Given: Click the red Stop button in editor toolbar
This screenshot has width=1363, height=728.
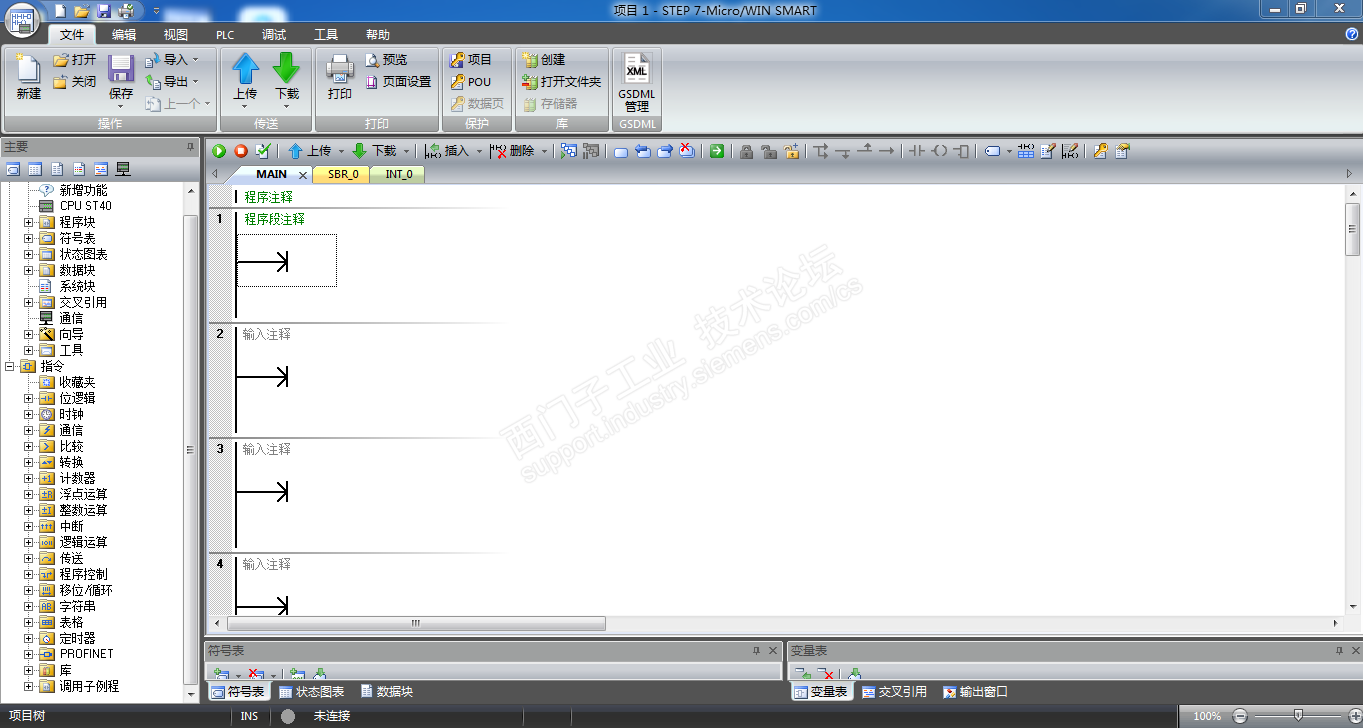Looking at the screenshot, I should tap(241, 151).
